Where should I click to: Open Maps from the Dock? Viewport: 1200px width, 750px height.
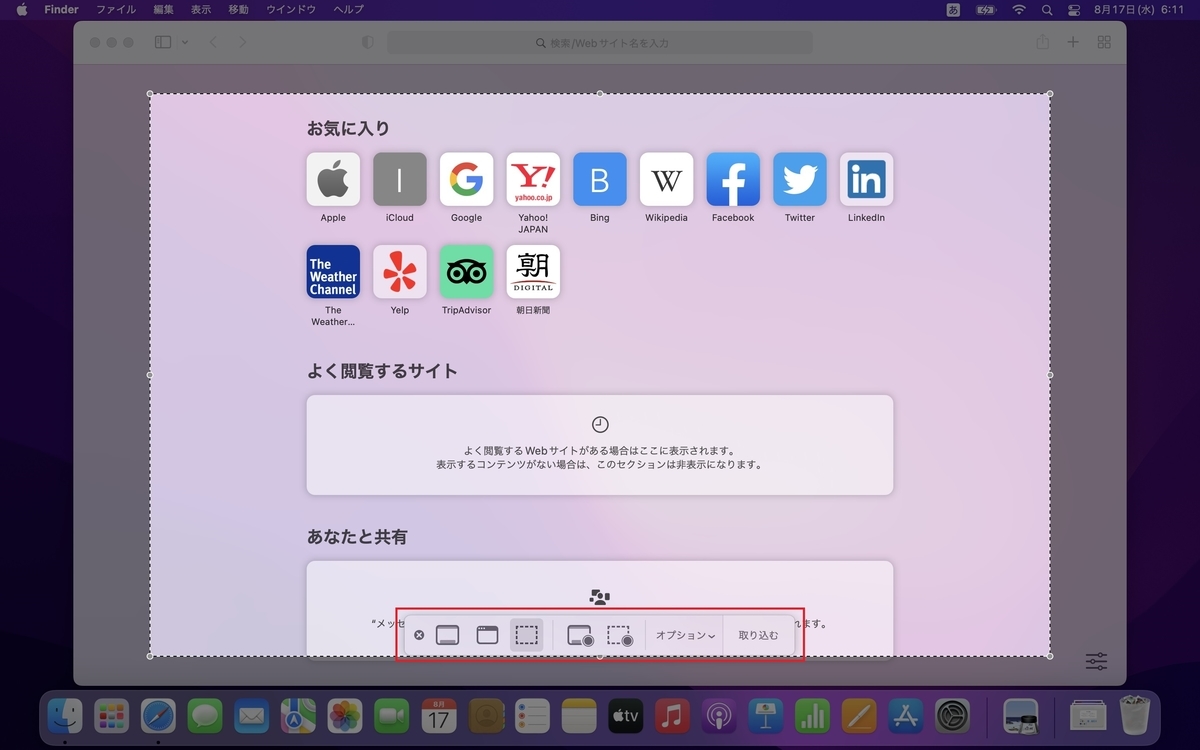click(x=298, y=716)
